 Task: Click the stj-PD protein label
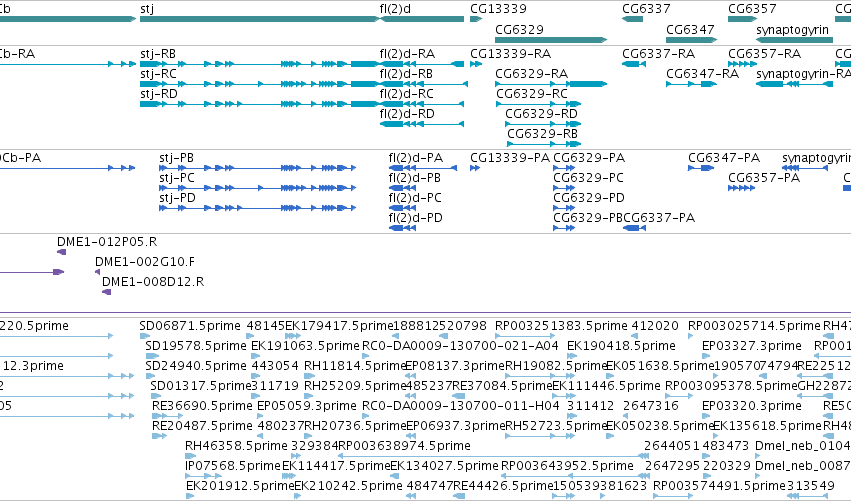[177, 198]
